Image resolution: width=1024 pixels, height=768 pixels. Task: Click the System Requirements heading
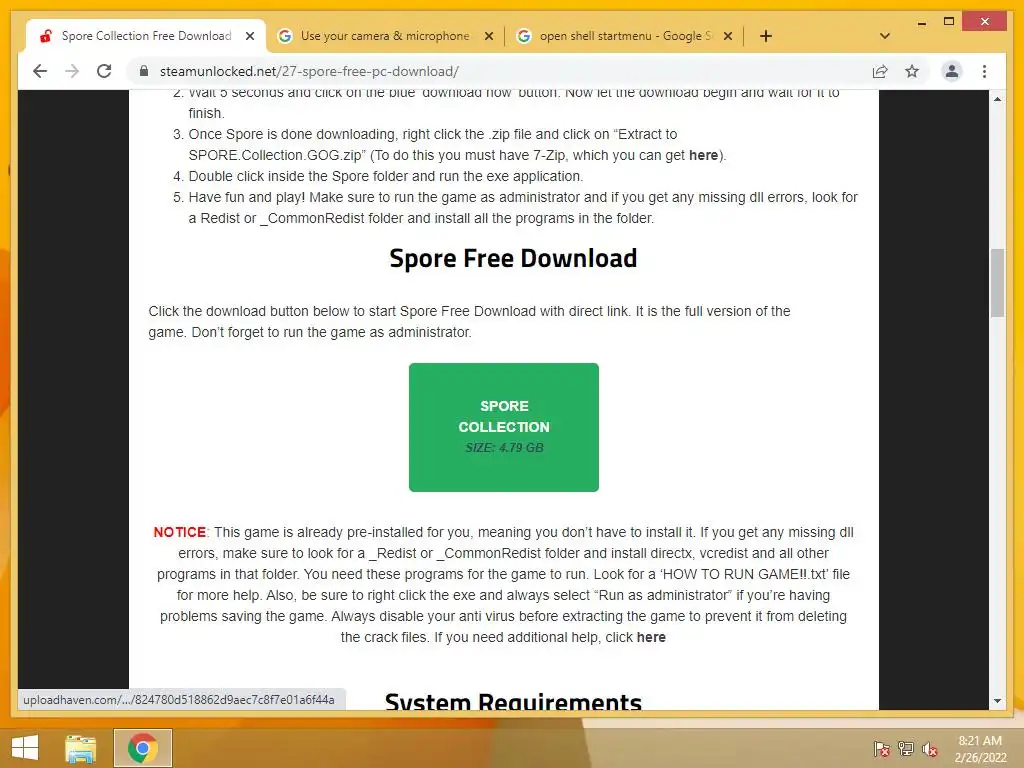click(513, 702)
